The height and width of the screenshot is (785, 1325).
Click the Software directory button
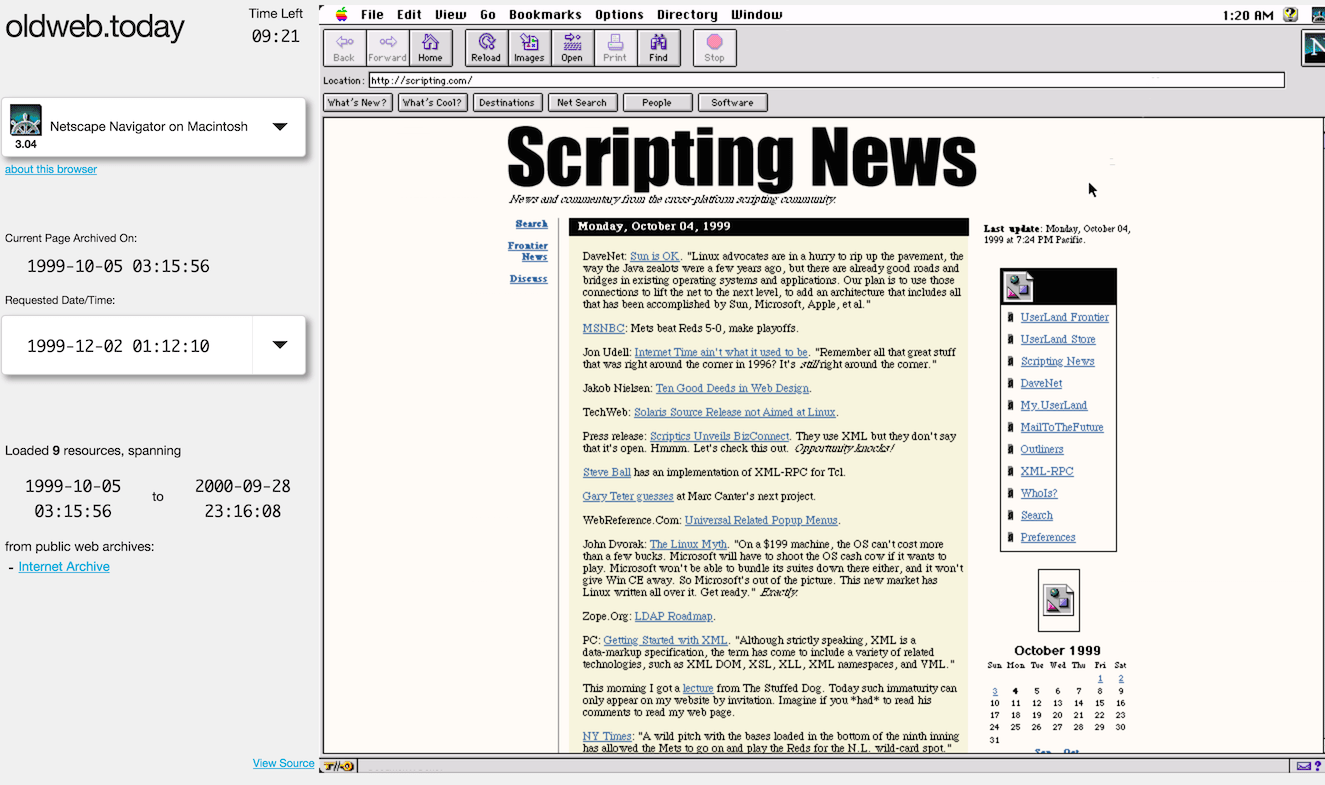(732, 102)
